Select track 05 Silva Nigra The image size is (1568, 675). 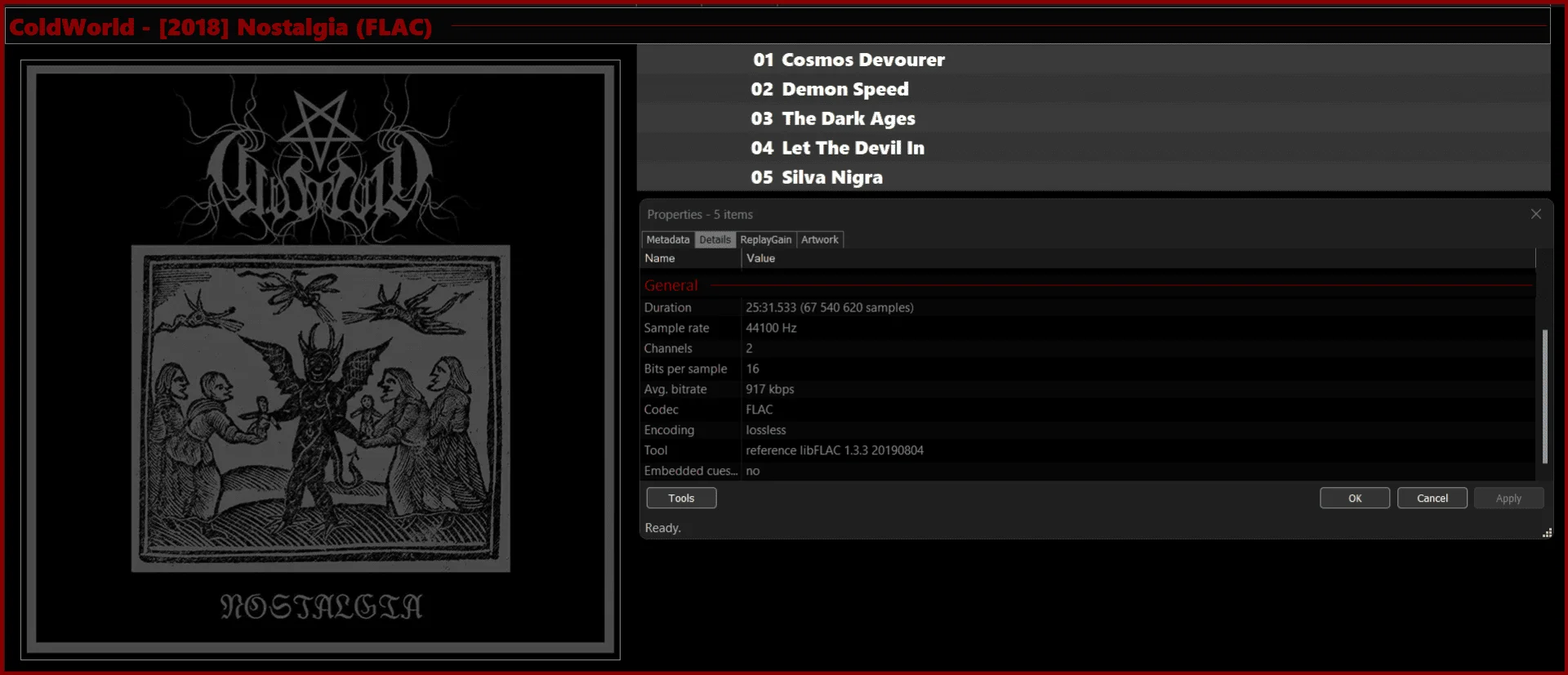1094,177
